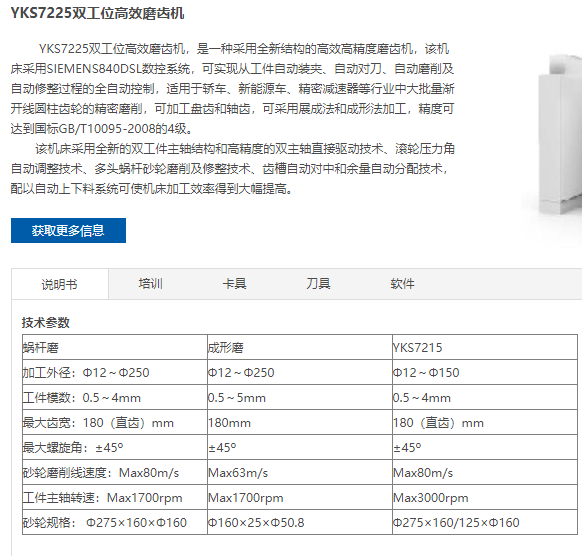
Task: Click the Φ275×160/125×Φ160 cell
Action: coord(485,522)
